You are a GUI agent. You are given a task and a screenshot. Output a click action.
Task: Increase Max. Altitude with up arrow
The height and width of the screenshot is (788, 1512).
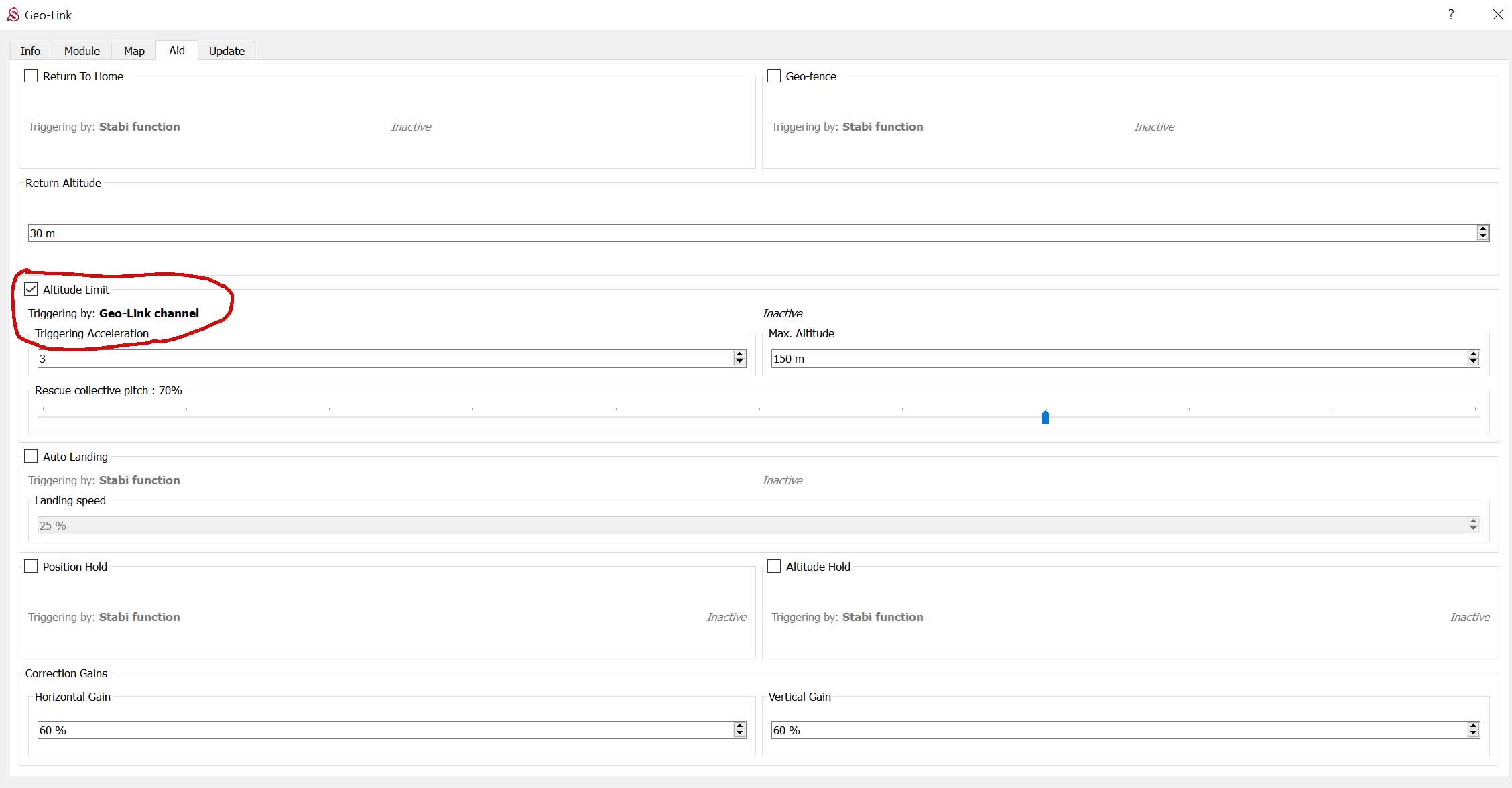coord(1473,355)
